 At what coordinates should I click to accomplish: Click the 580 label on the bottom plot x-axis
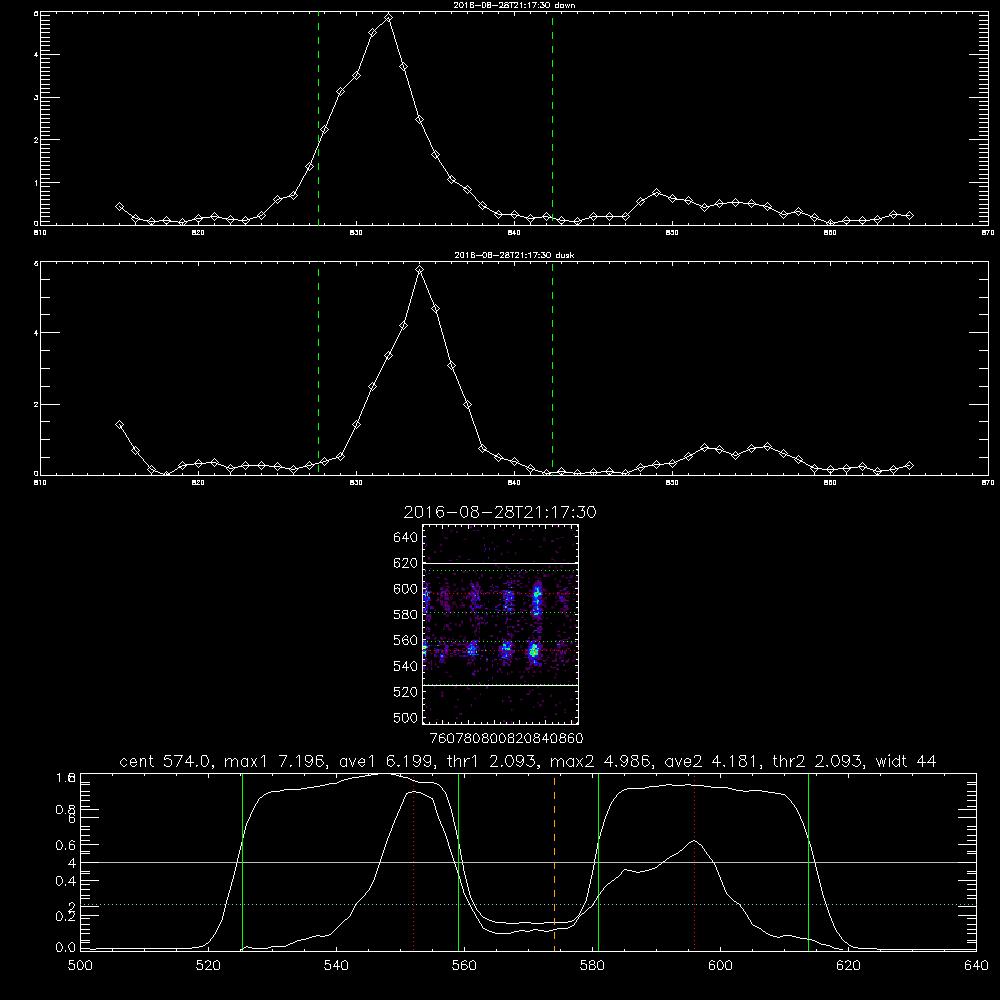pos(592,966)
